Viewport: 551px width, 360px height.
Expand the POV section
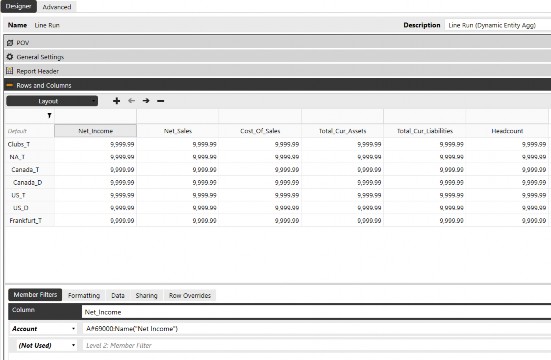[278, 43]
